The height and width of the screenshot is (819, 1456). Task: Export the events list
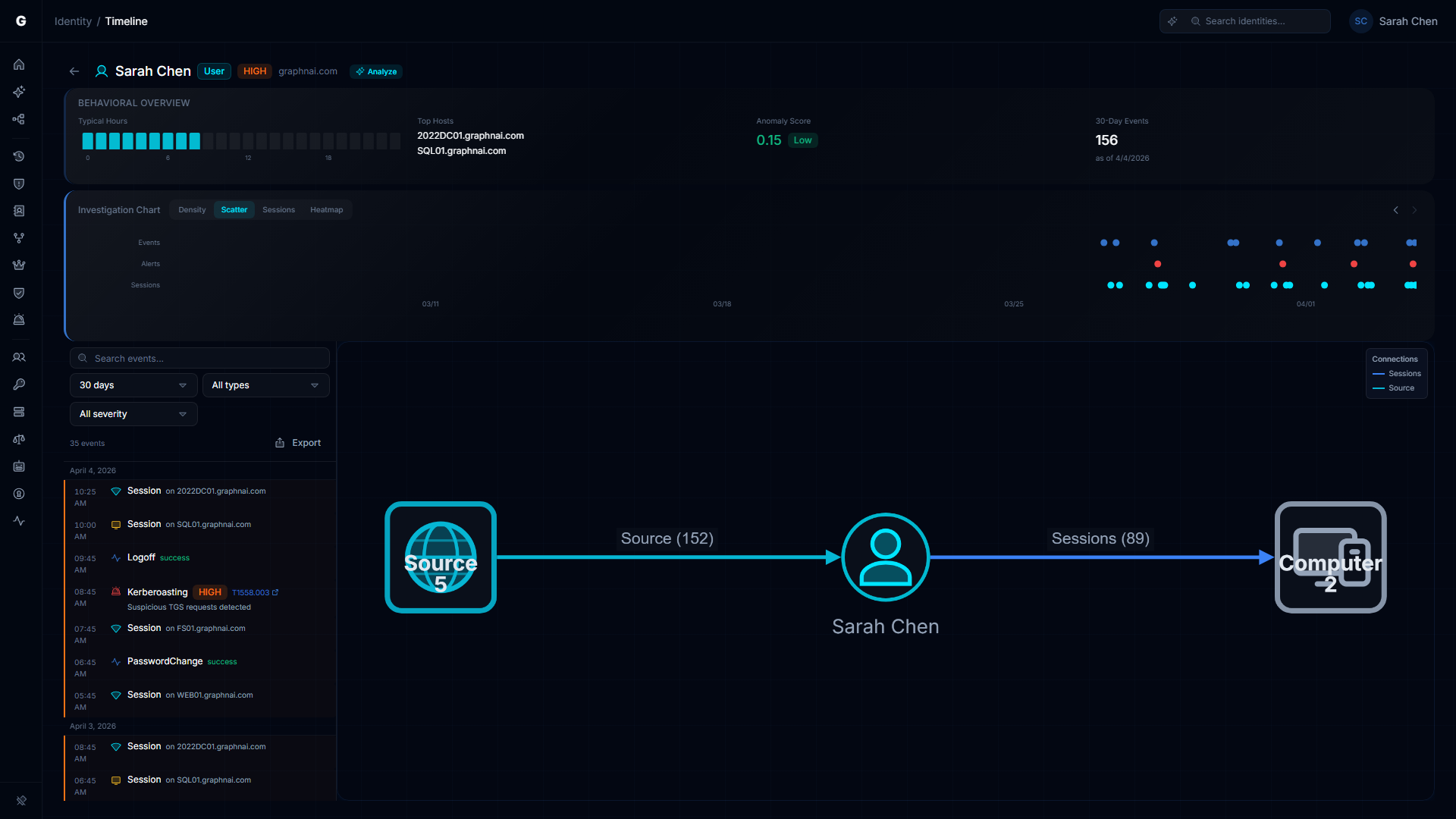tap(298, 443)
